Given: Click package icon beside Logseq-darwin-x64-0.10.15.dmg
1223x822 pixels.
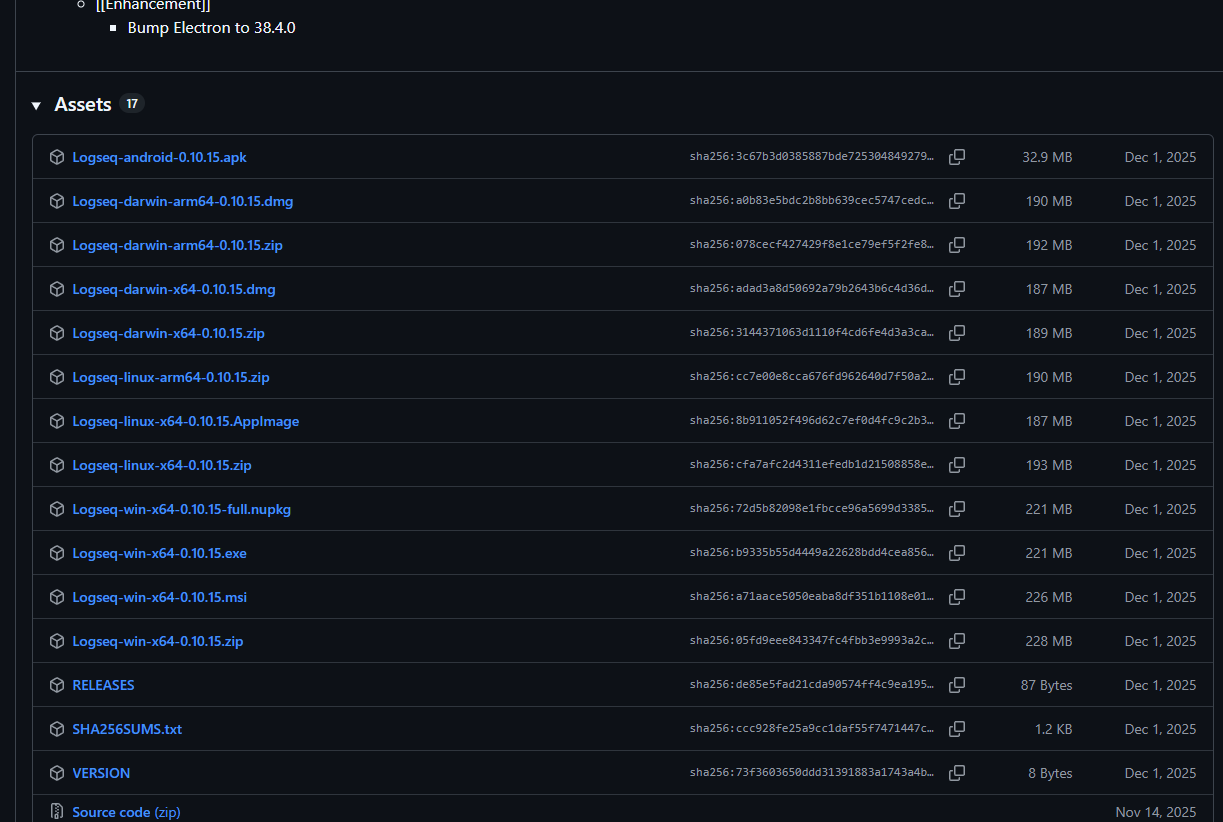Looking at the screenshot, I should coord(57,289).
